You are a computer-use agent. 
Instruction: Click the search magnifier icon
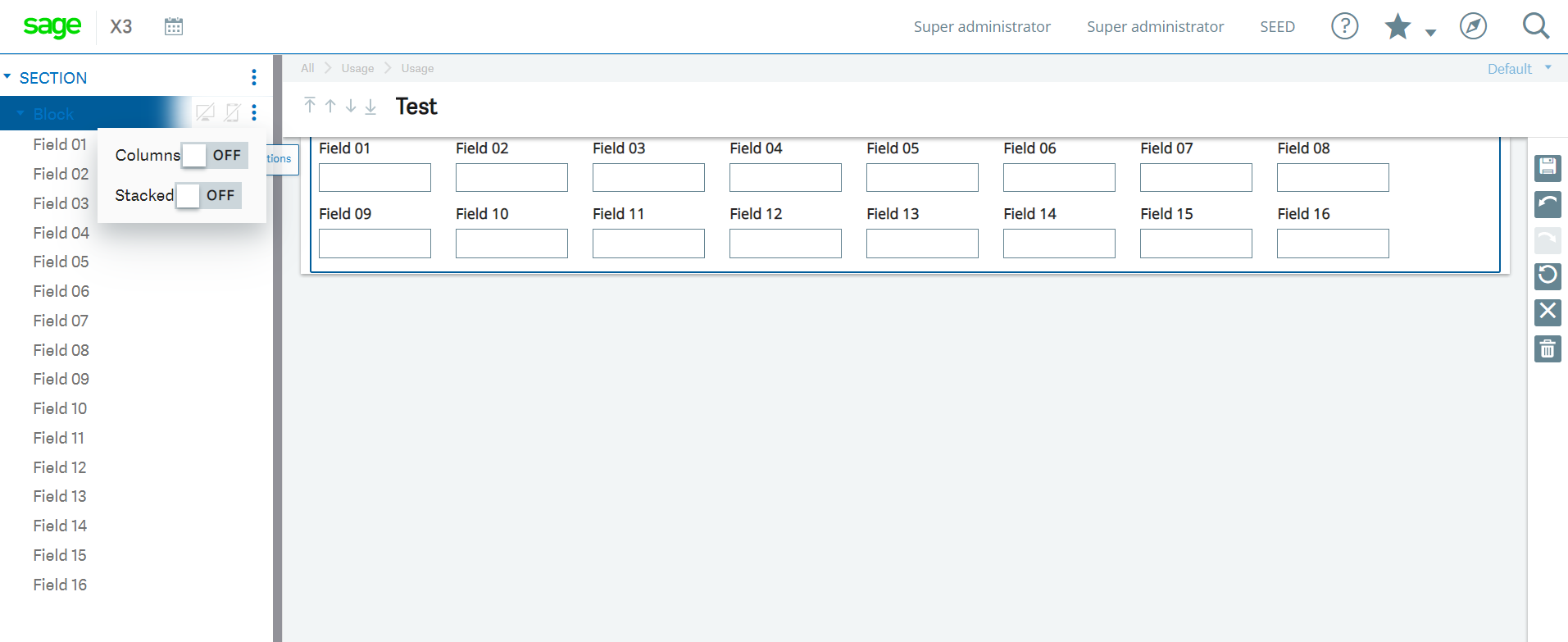[x=1536, y=26]
